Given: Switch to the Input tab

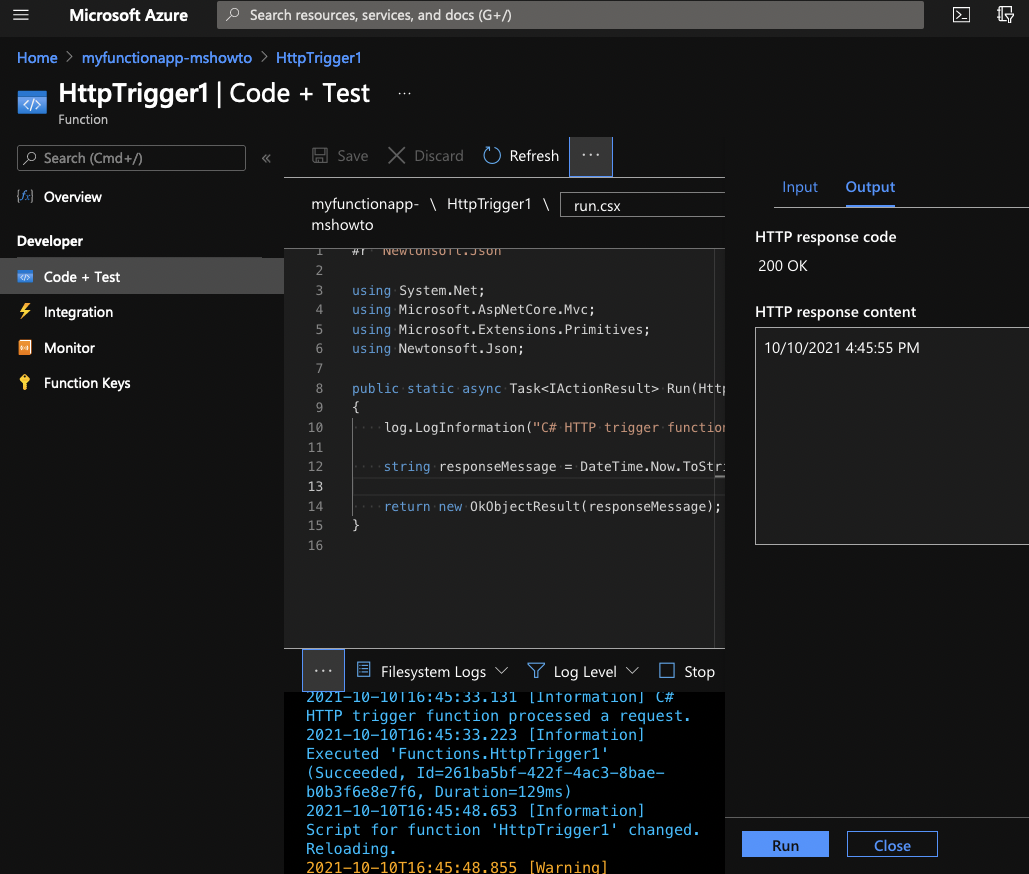Looking at the screenshot, I should [x=799, y=187].
